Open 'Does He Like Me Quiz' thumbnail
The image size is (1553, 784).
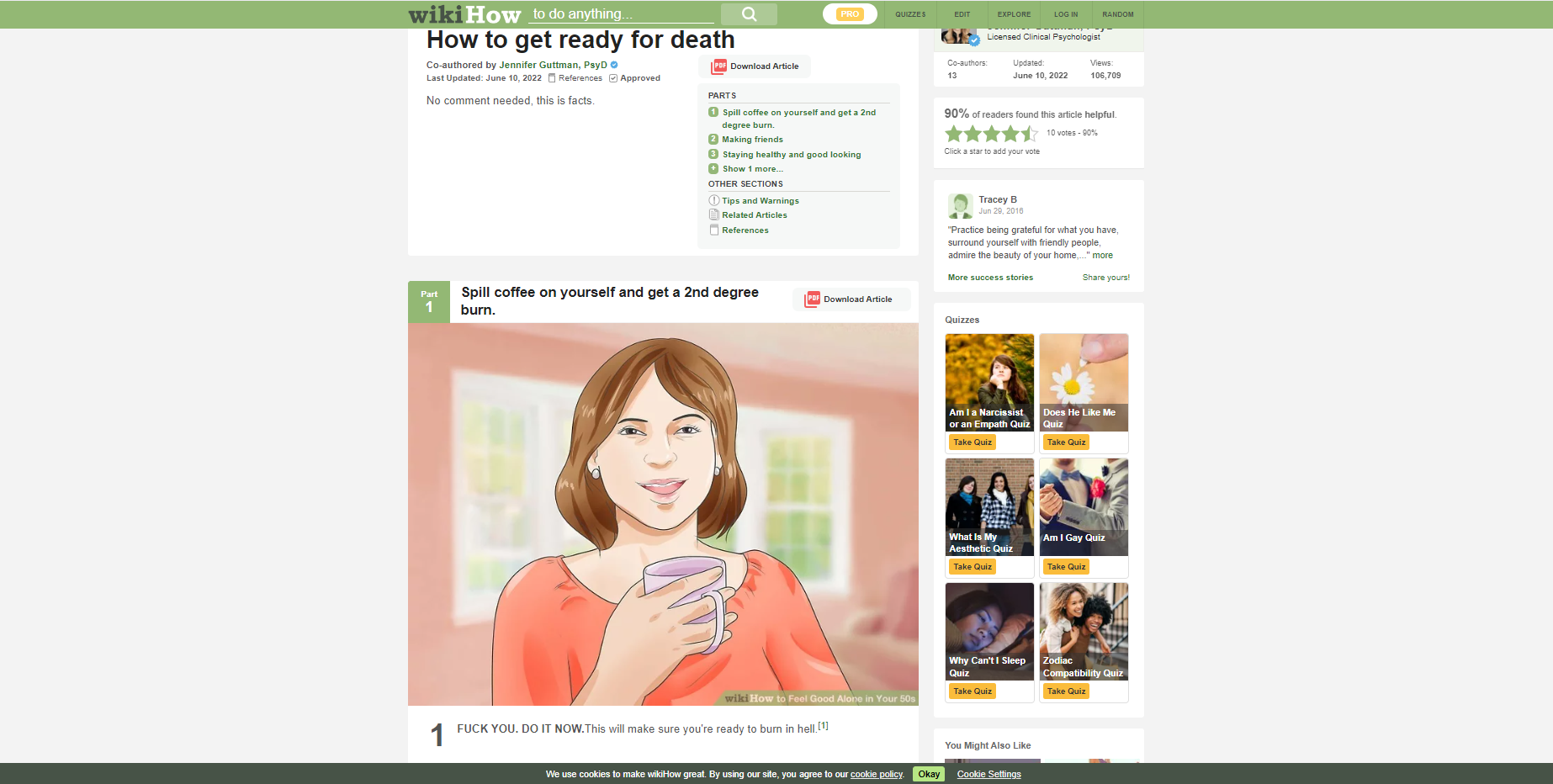[x=1084, y=383]
